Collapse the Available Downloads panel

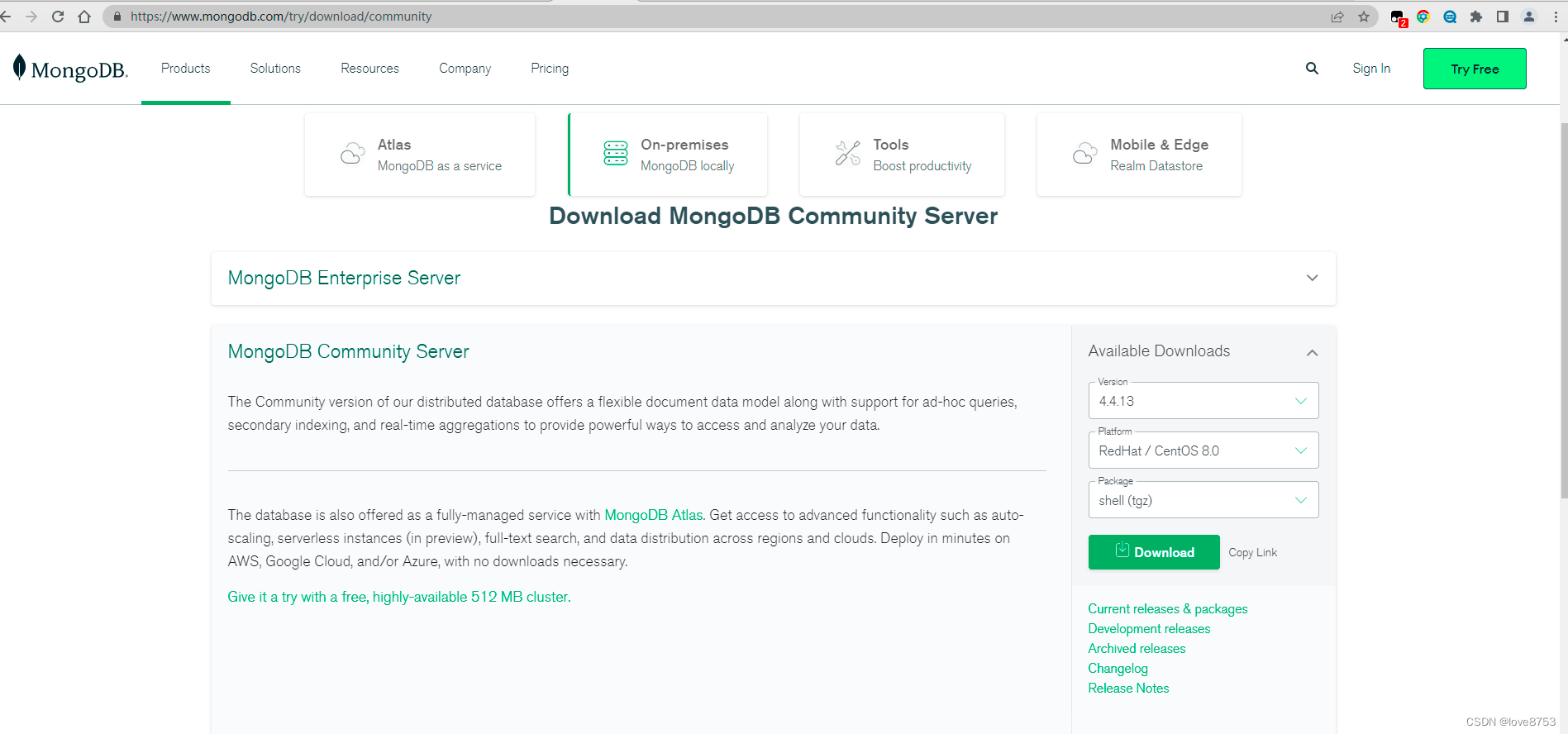[1312, 353]
